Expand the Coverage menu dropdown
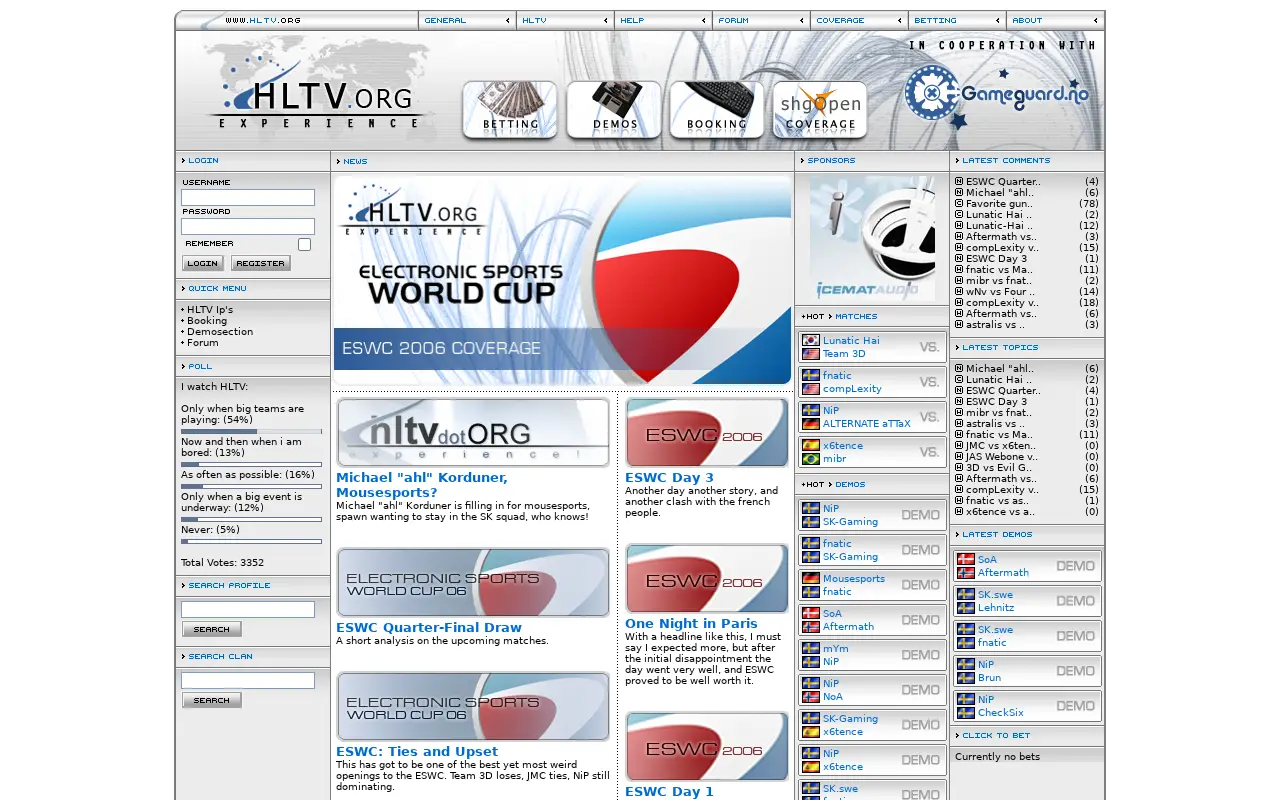 [x=859, y=20]
